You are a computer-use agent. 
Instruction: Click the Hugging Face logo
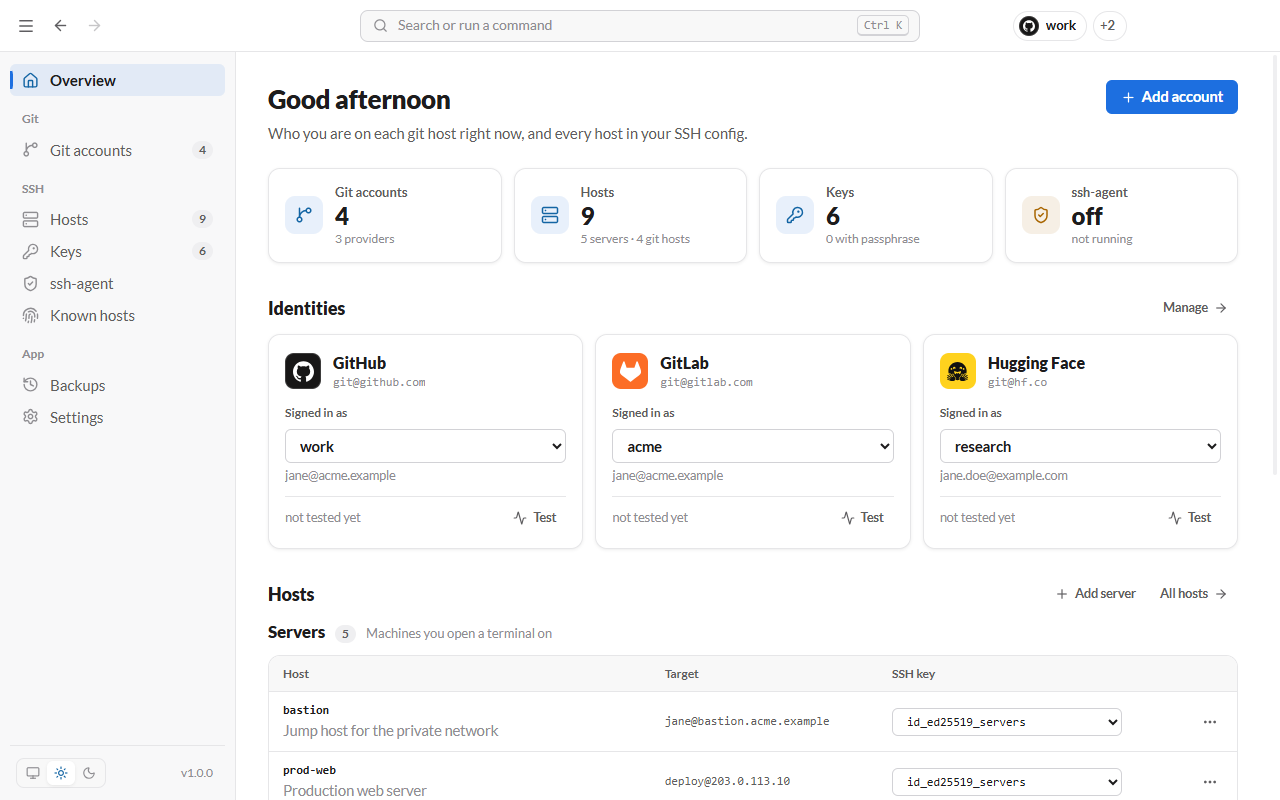[x=958, y=371]
